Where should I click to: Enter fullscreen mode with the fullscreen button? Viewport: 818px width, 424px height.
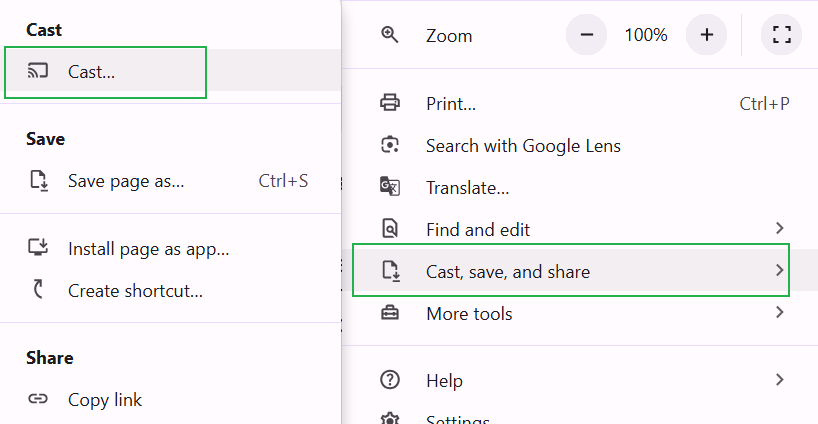(781, 35)
